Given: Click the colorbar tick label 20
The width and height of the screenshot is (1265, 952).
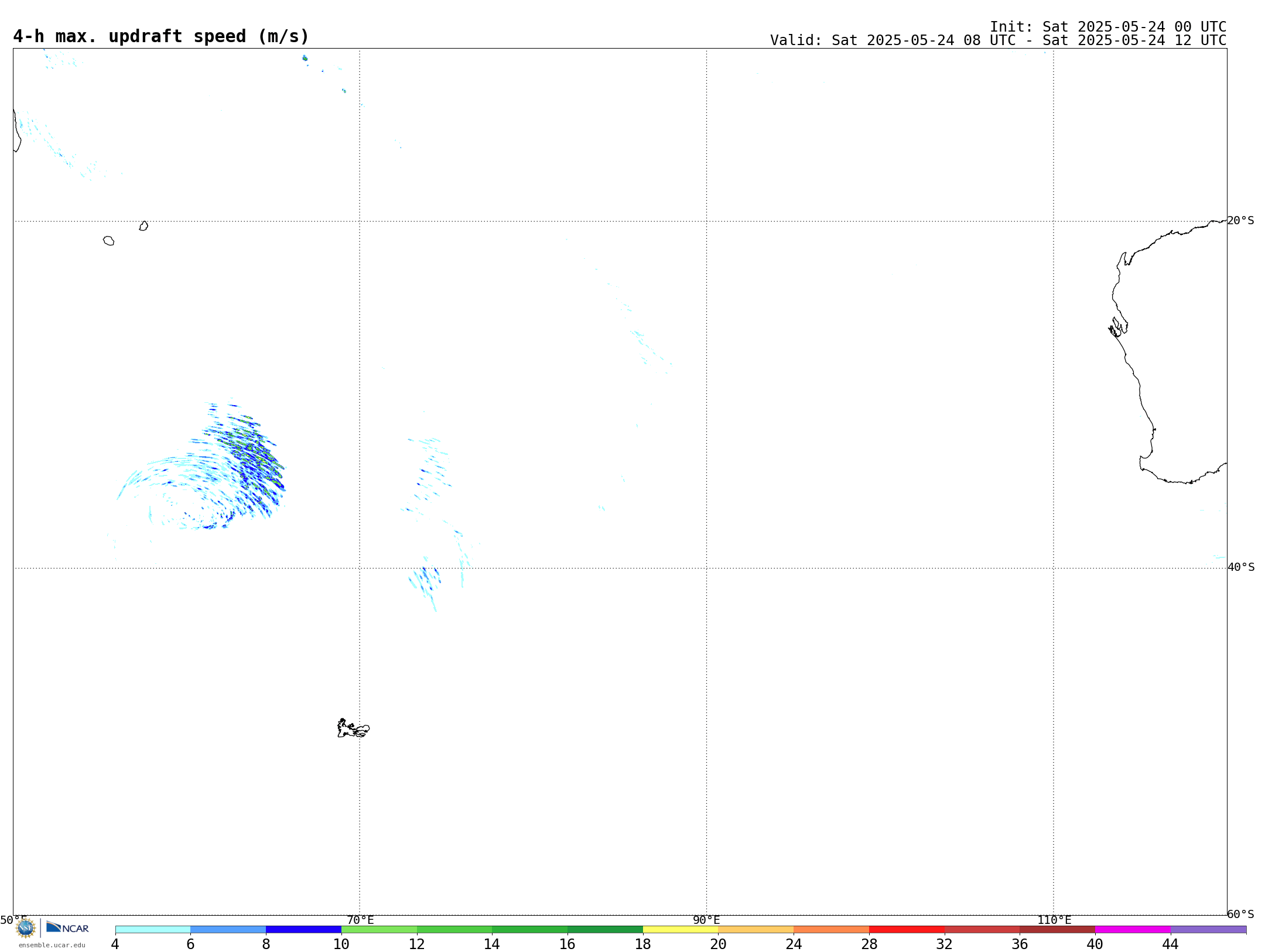Looking at the screenshot, I should pyautogui.click(x=718, y=944).
